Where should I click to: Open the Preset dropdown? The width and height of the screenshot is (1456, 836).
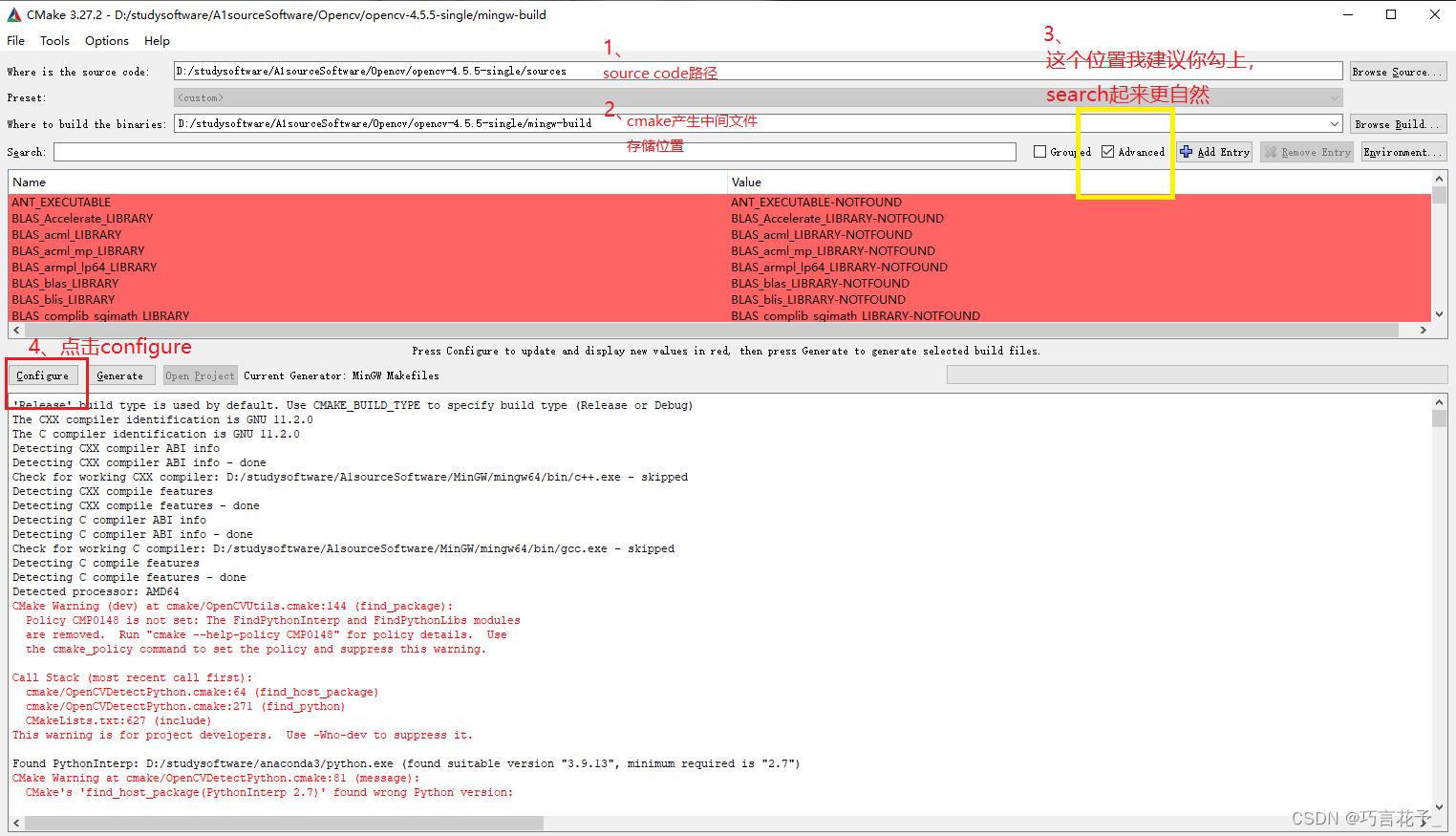pos(759,97)
